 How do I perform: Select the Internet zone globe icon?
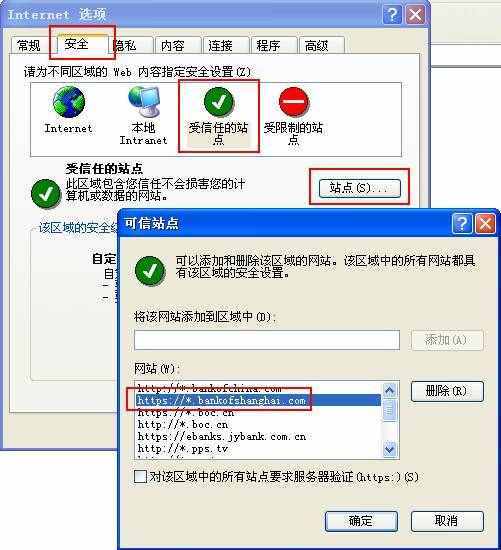point(69,102)
